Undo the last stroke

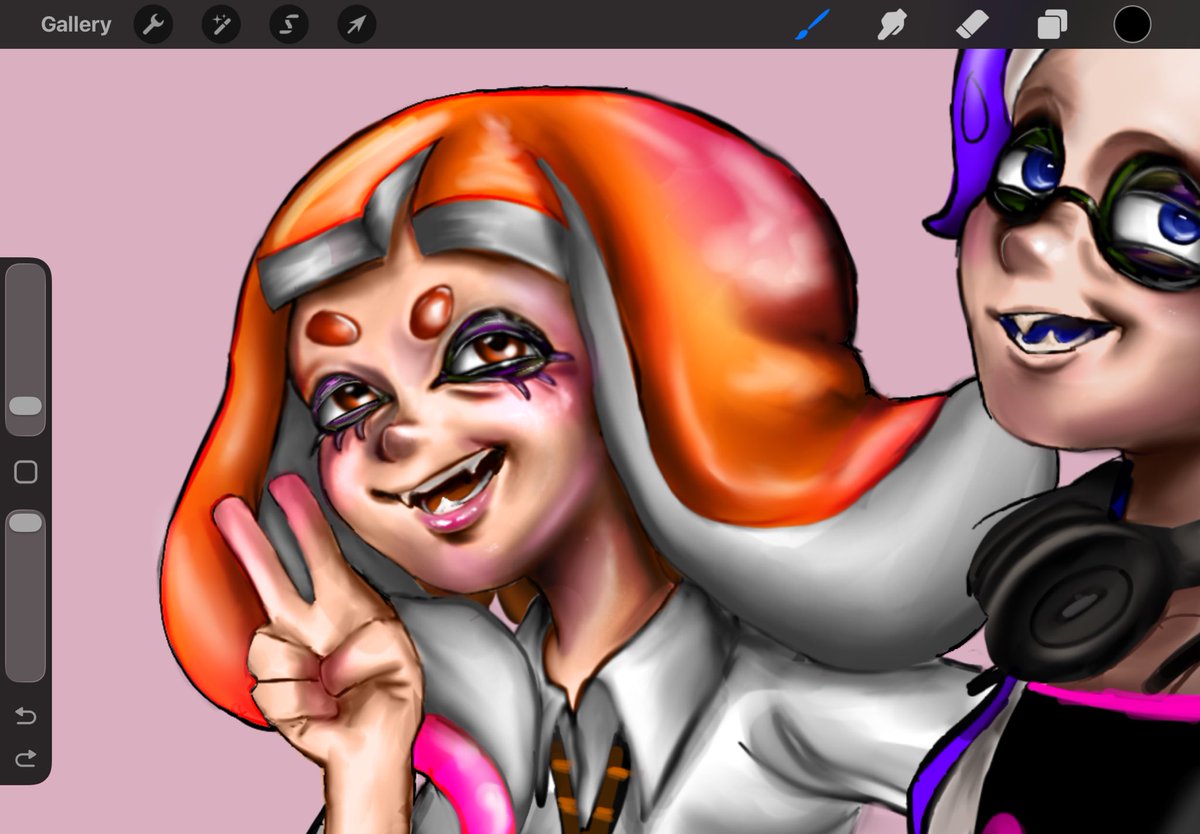click(25, 716)
